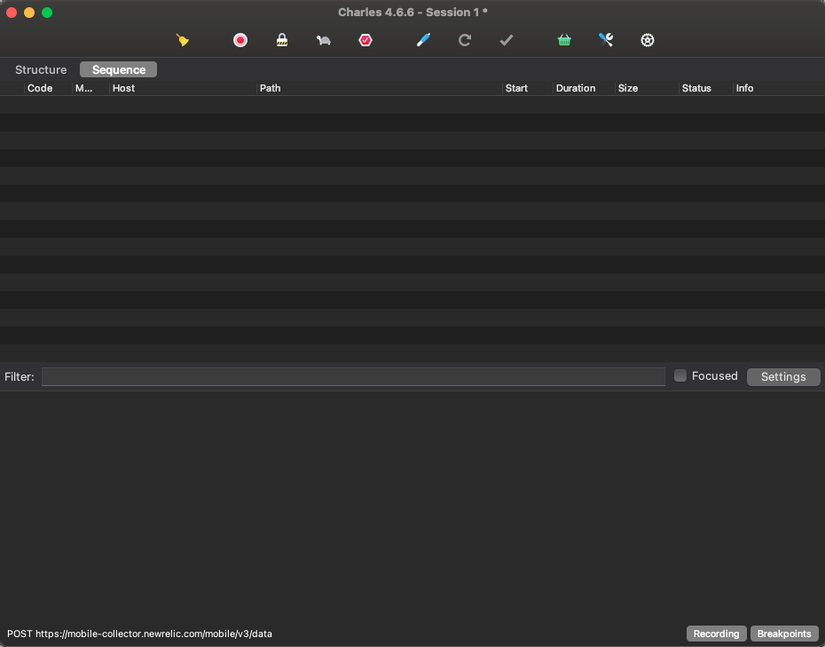Select the Sequence tab
Image resolution: width=825 pixels, height=647 pixels.
click(x=117, y=69)
